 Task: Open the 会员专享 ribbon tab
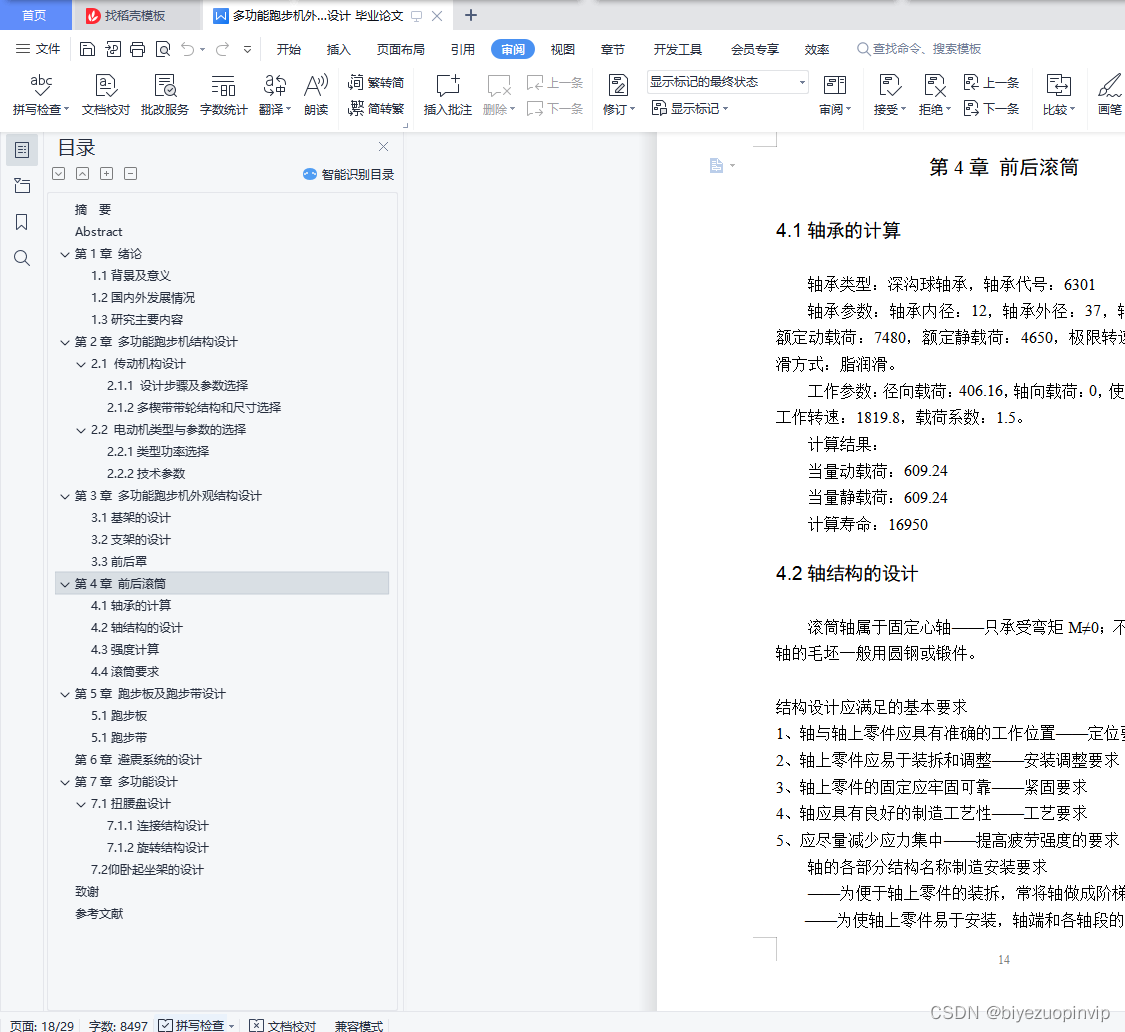click(755, 49)
